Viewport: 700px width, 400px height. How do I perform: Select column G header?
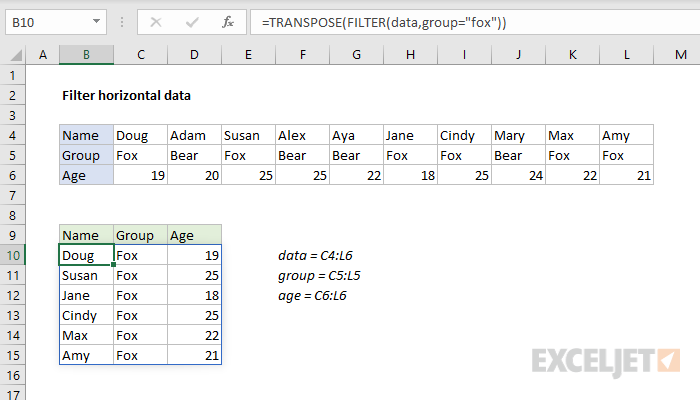[x=356, y=55]
